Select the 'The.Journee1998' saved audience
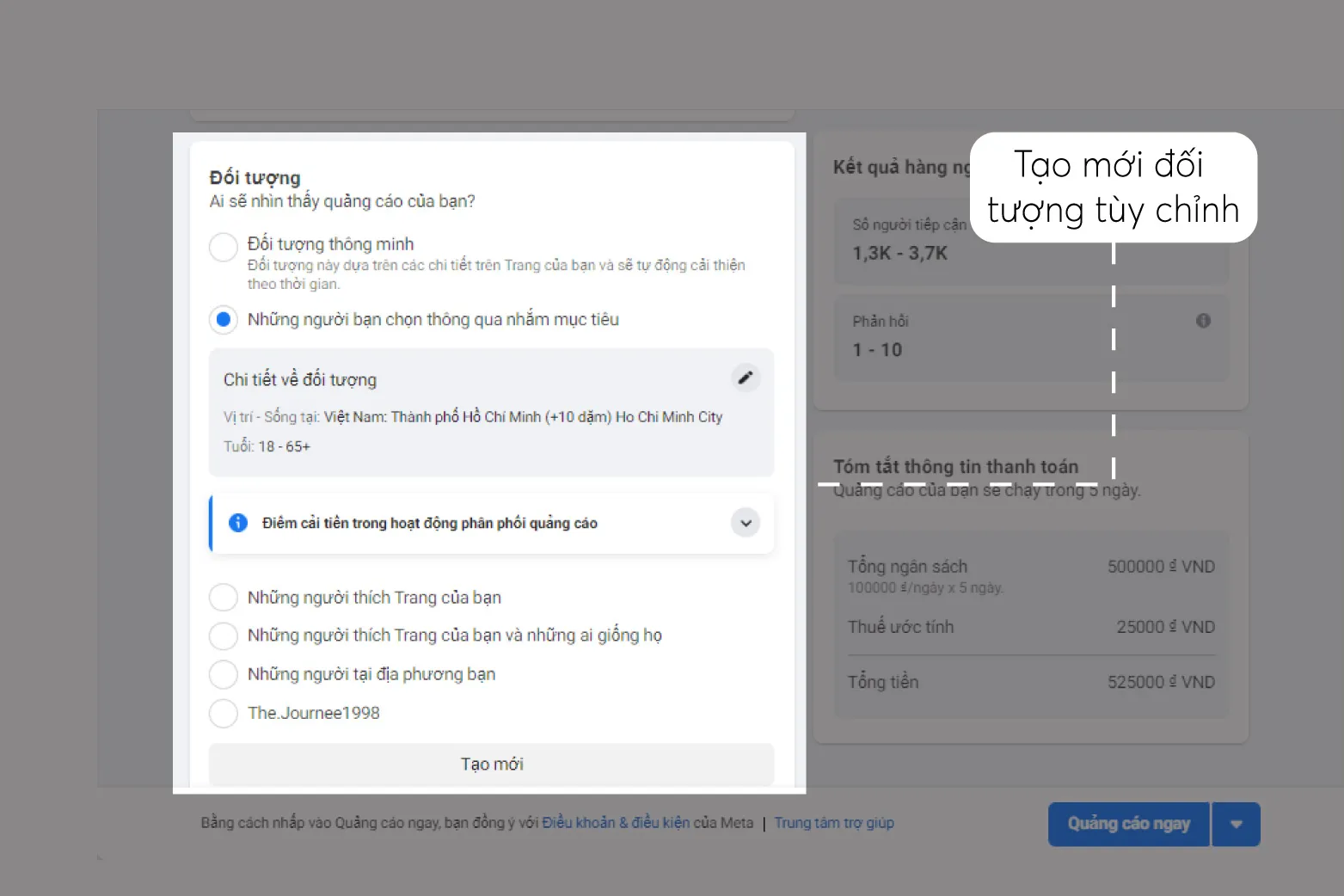Viewport: 1344px width, 896px height. (223, 713)
